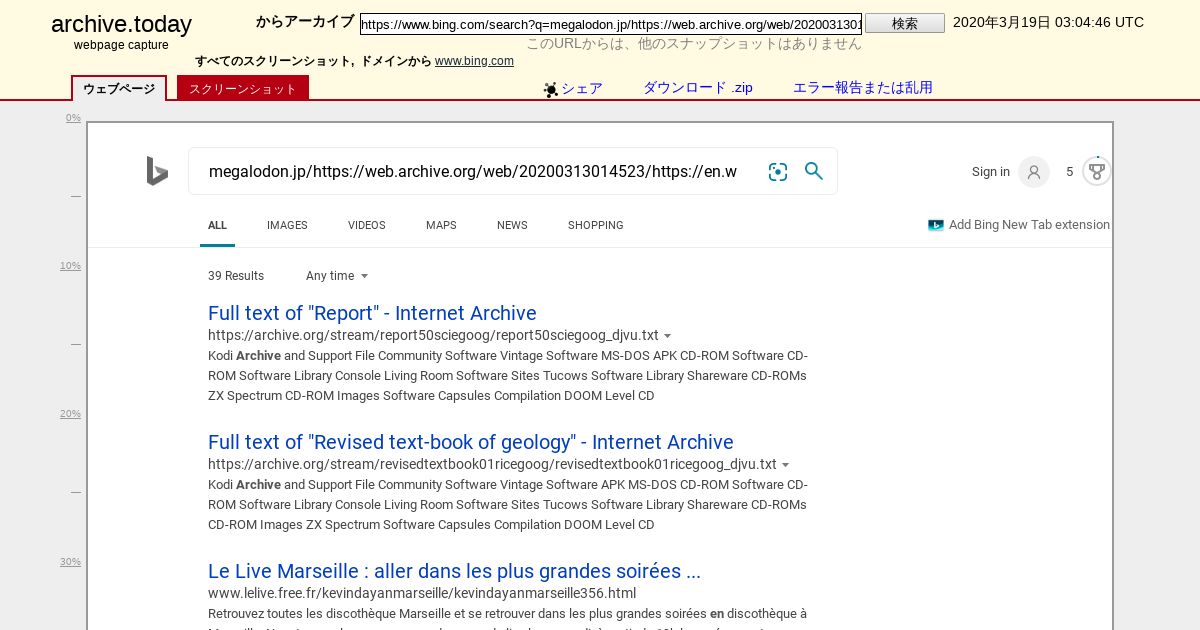Switch to the IMAGES tab

(287, 225)
